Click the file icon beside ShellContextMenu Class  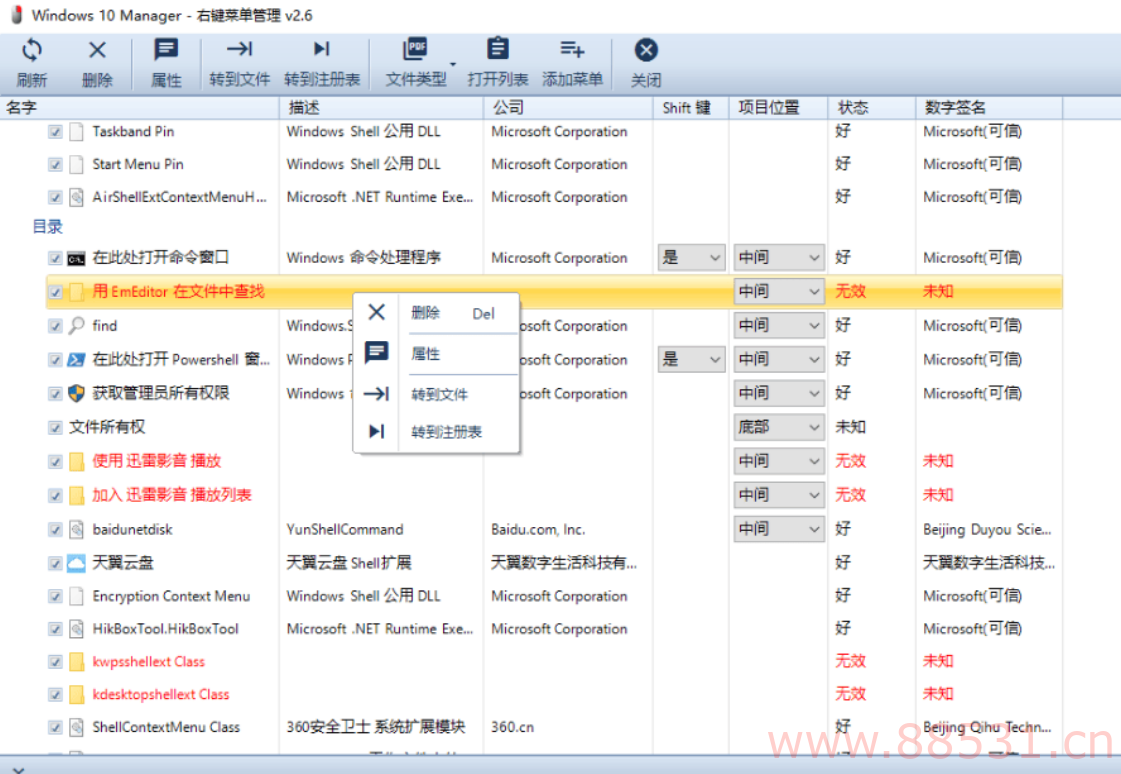pos(76,728)
